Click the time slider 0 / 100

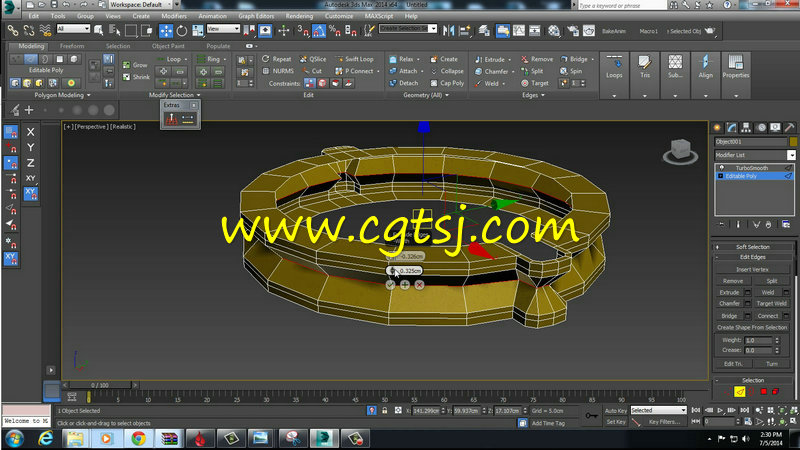pos(100,385)
